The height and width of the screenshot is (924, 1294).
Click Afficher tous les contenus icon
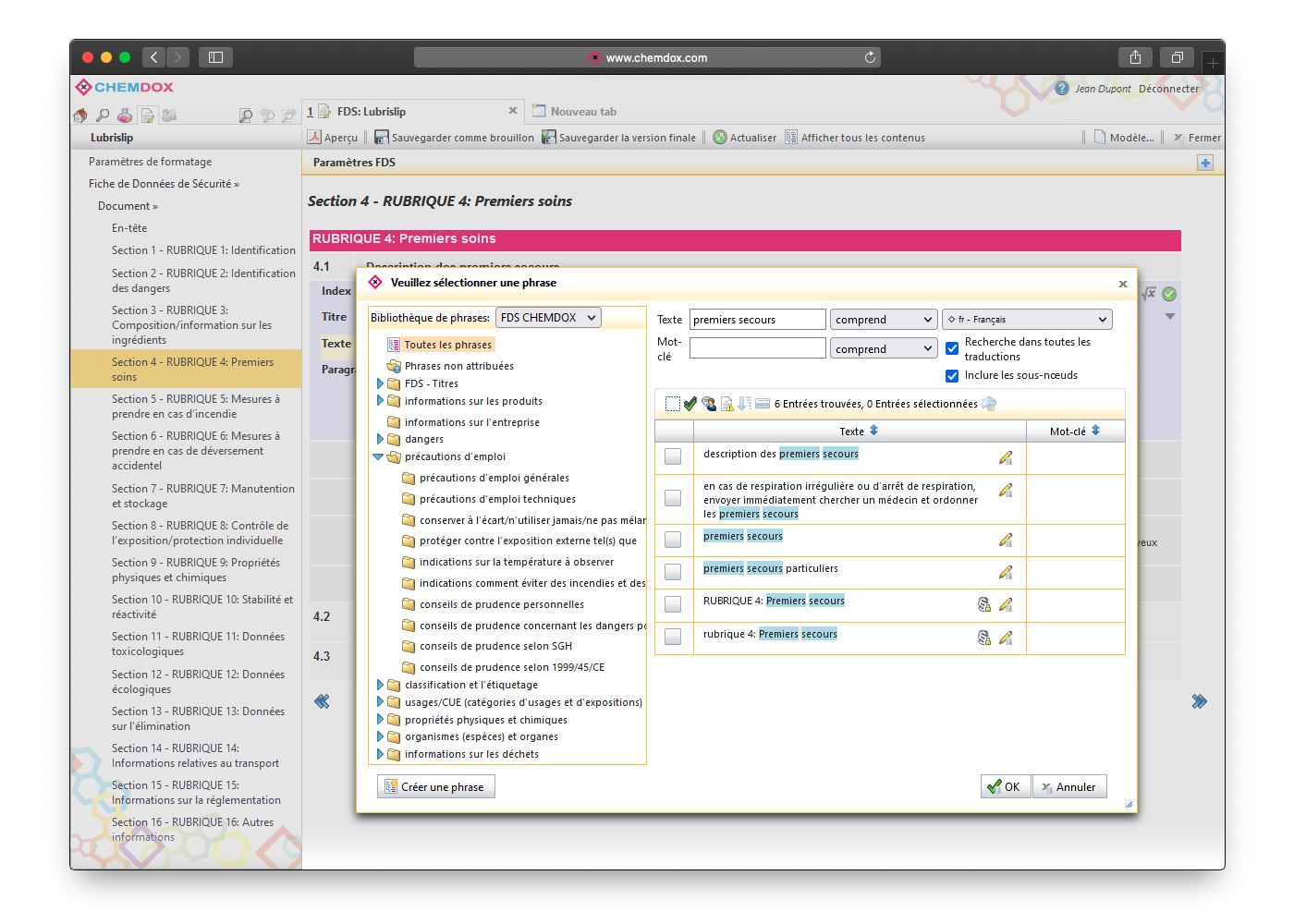click(x=791, y=137)
